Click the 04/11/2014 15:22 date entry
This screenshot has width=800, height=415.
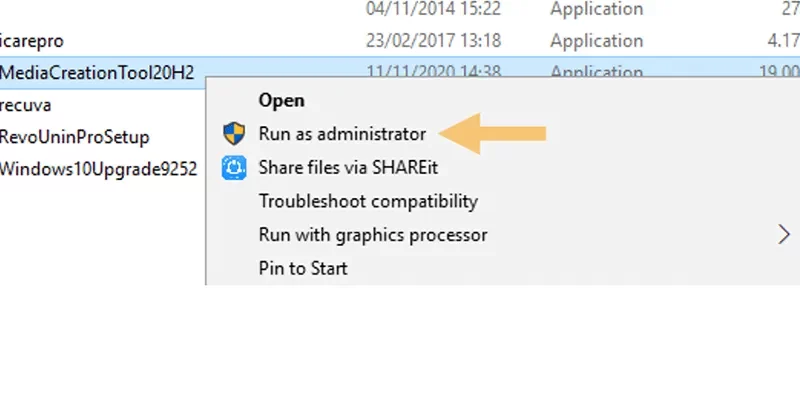(x=434, y=9)
